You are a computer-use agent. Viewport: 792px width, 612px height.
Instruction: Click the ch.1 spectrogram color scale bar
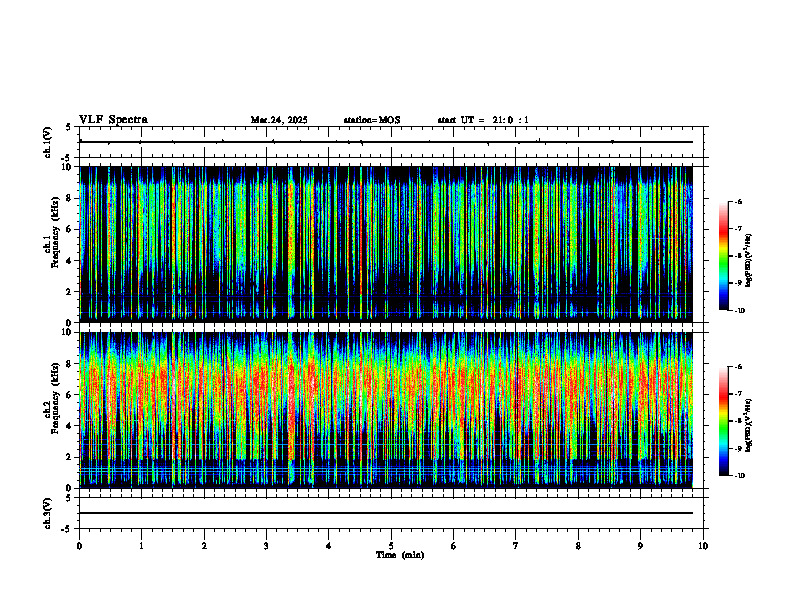coord(723,256)
